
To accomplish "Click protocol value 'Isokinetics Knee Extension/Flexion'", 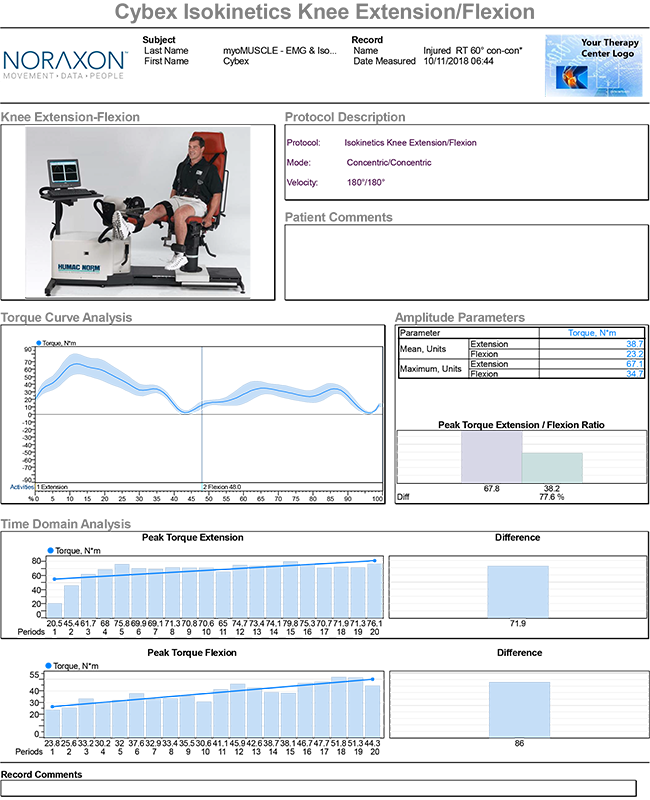I will 410,143.
